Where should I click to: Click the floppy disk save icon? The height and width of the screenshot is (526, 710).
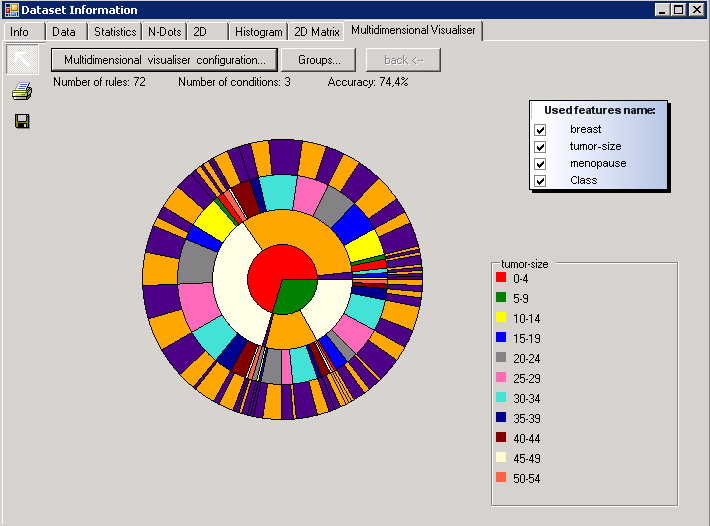22,121
